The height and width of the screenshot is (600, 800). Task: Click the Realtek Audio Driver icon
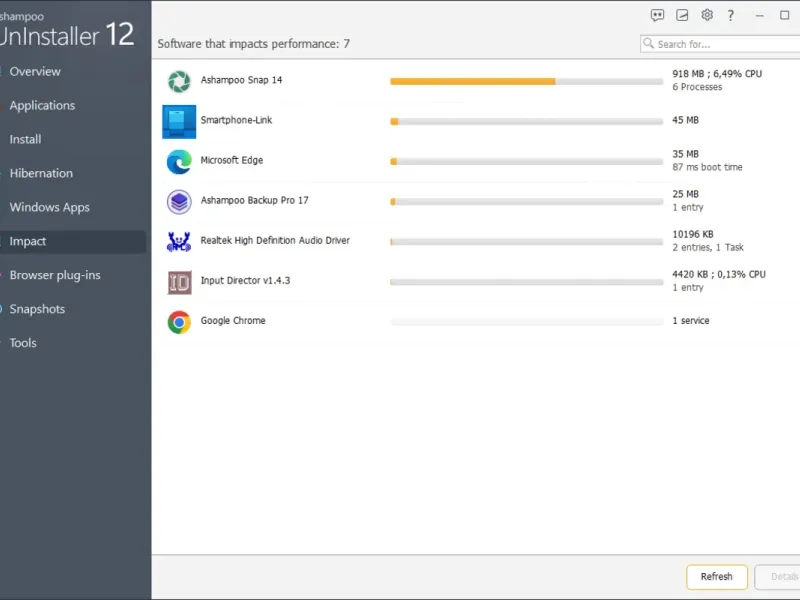tap(179, 242)
